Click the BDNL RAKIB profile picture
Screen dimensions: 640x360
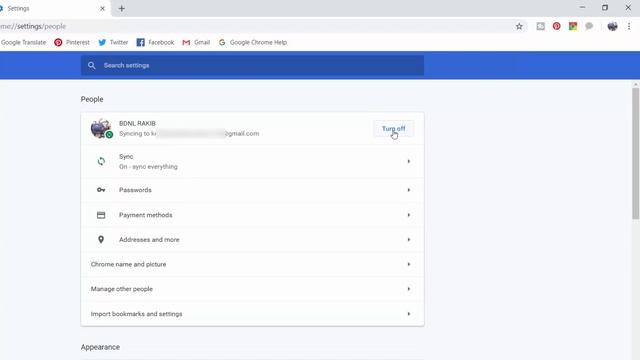pyautogui.click(x=101, y=128)
